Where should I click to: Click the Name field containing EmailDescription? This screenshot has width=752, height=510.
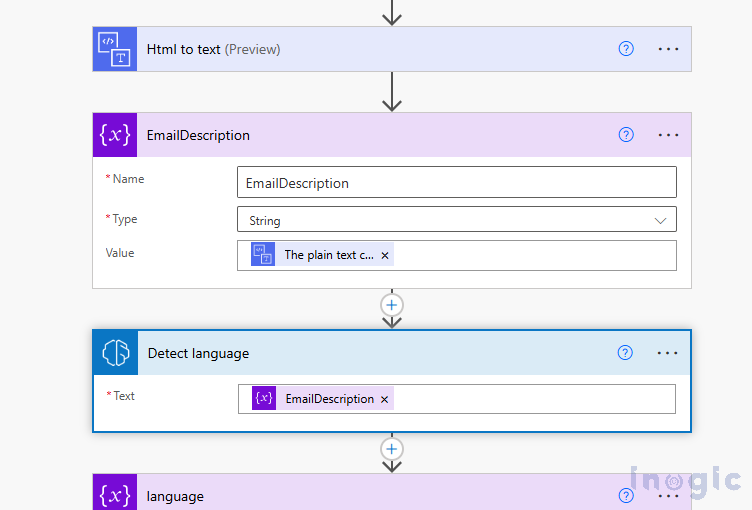(x=457, y=182)
